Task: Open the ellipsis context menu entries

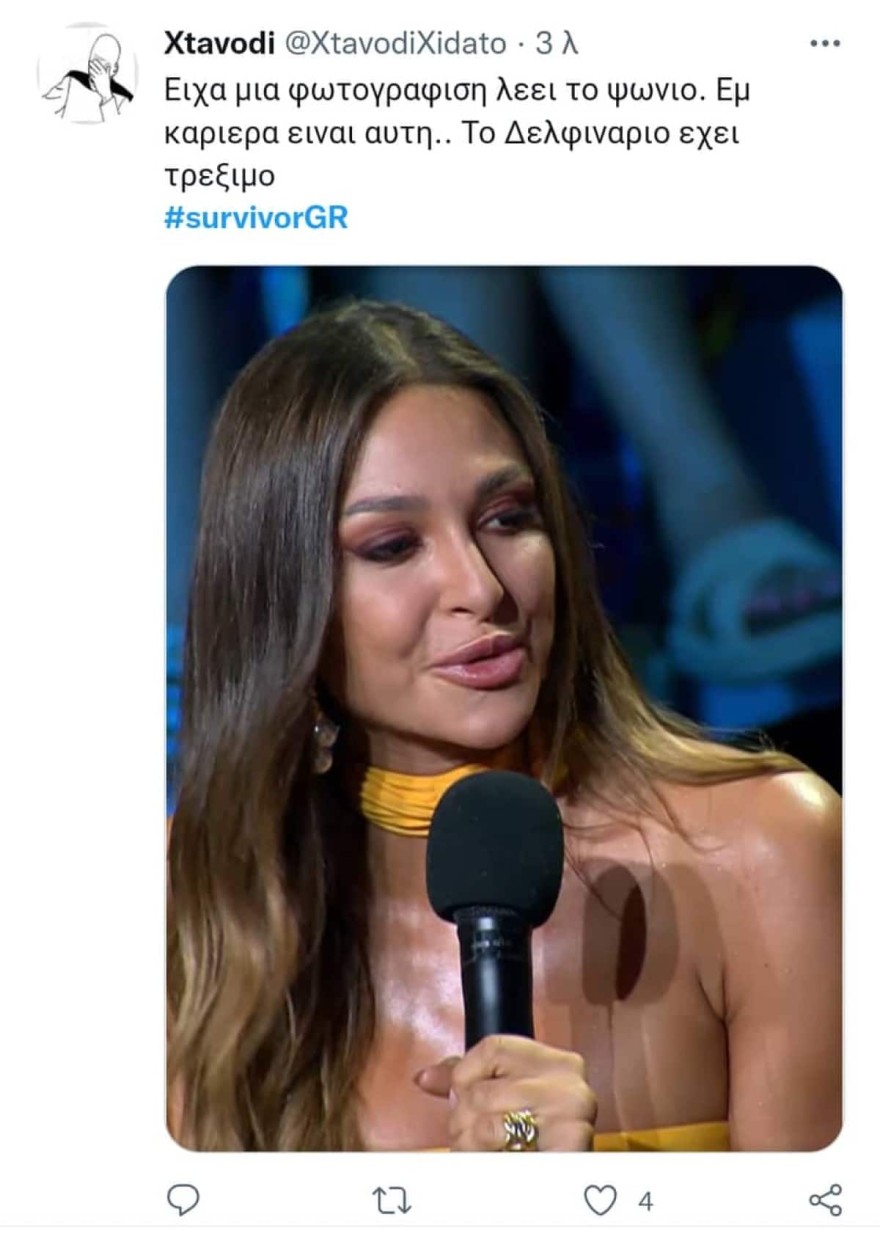Action: pos(826,42)
